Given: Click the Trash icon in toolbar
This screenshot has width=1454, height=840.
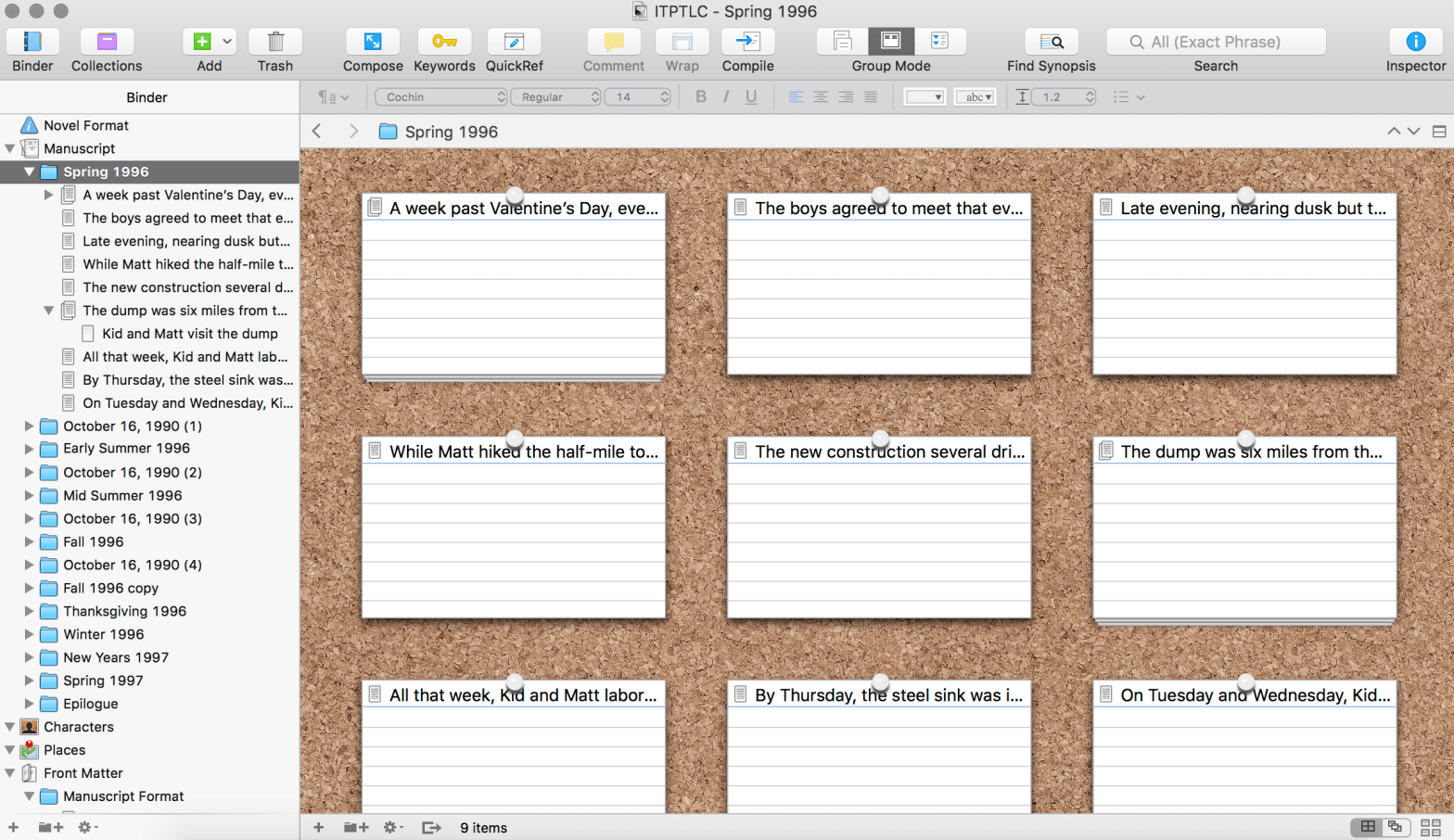Looking at the screenshot, I should [275, 42].
